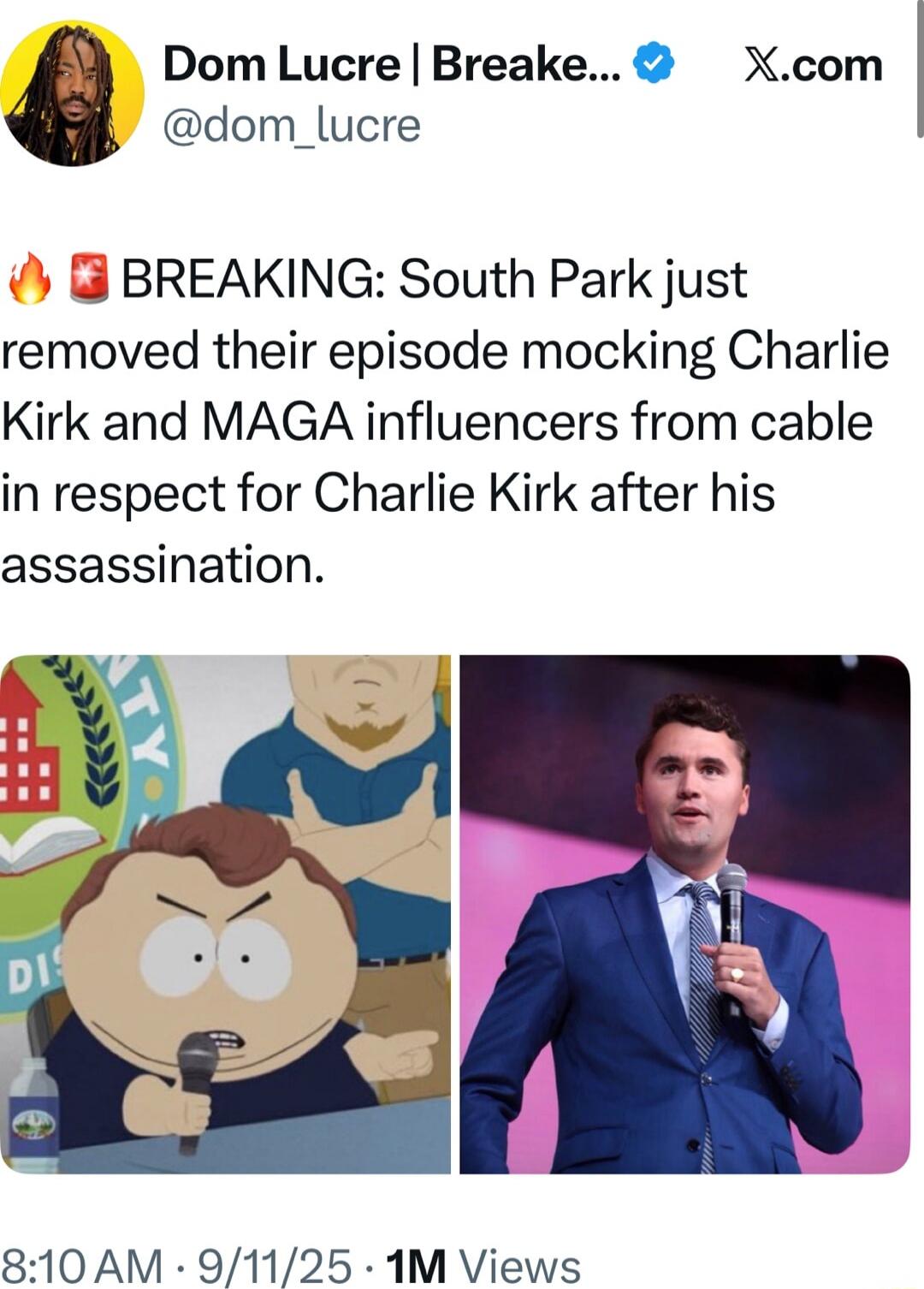The height and width of the screenshot is (1289, 924).
Task: Open the photo of man in blue suit
Action: [x=684, y=914]
